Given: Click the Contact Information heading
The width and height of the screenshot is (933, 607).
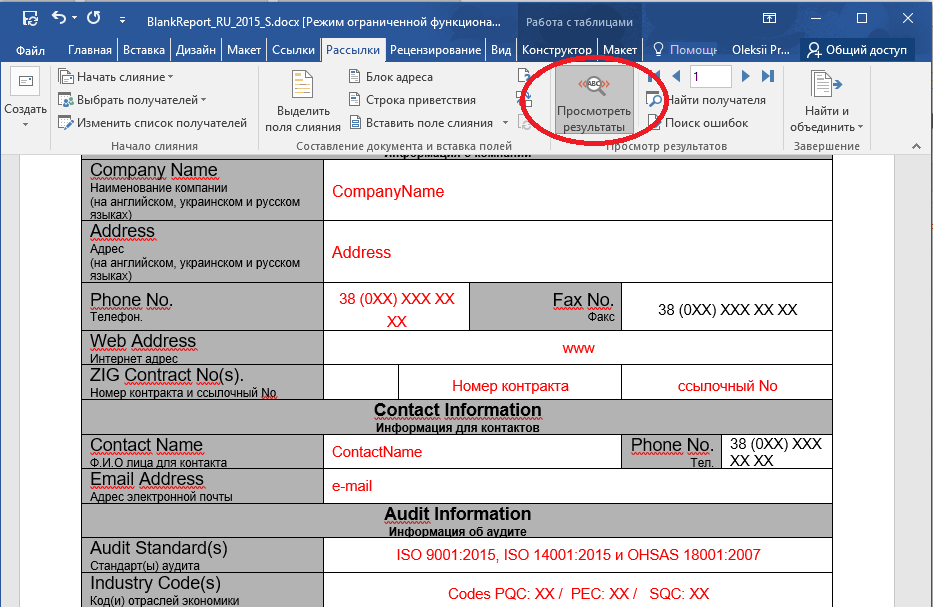Looking at the screenshot, I should [458, 410].
